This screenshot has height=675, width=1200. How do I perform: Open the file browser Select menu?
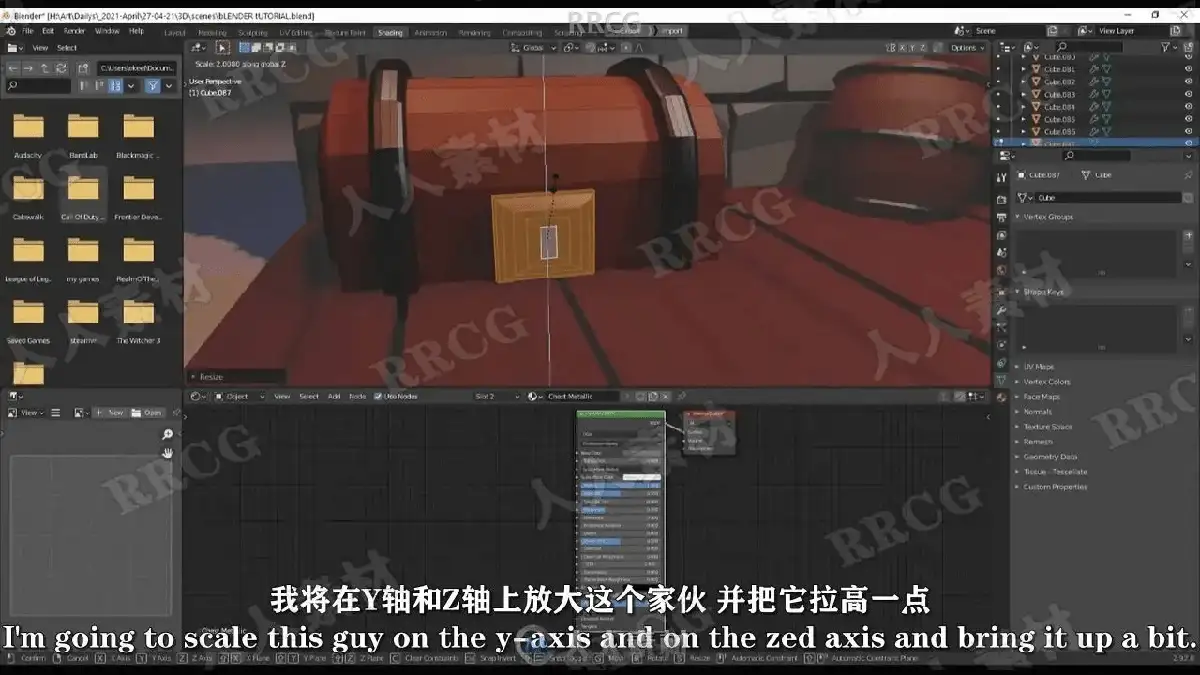pos(67,48)
